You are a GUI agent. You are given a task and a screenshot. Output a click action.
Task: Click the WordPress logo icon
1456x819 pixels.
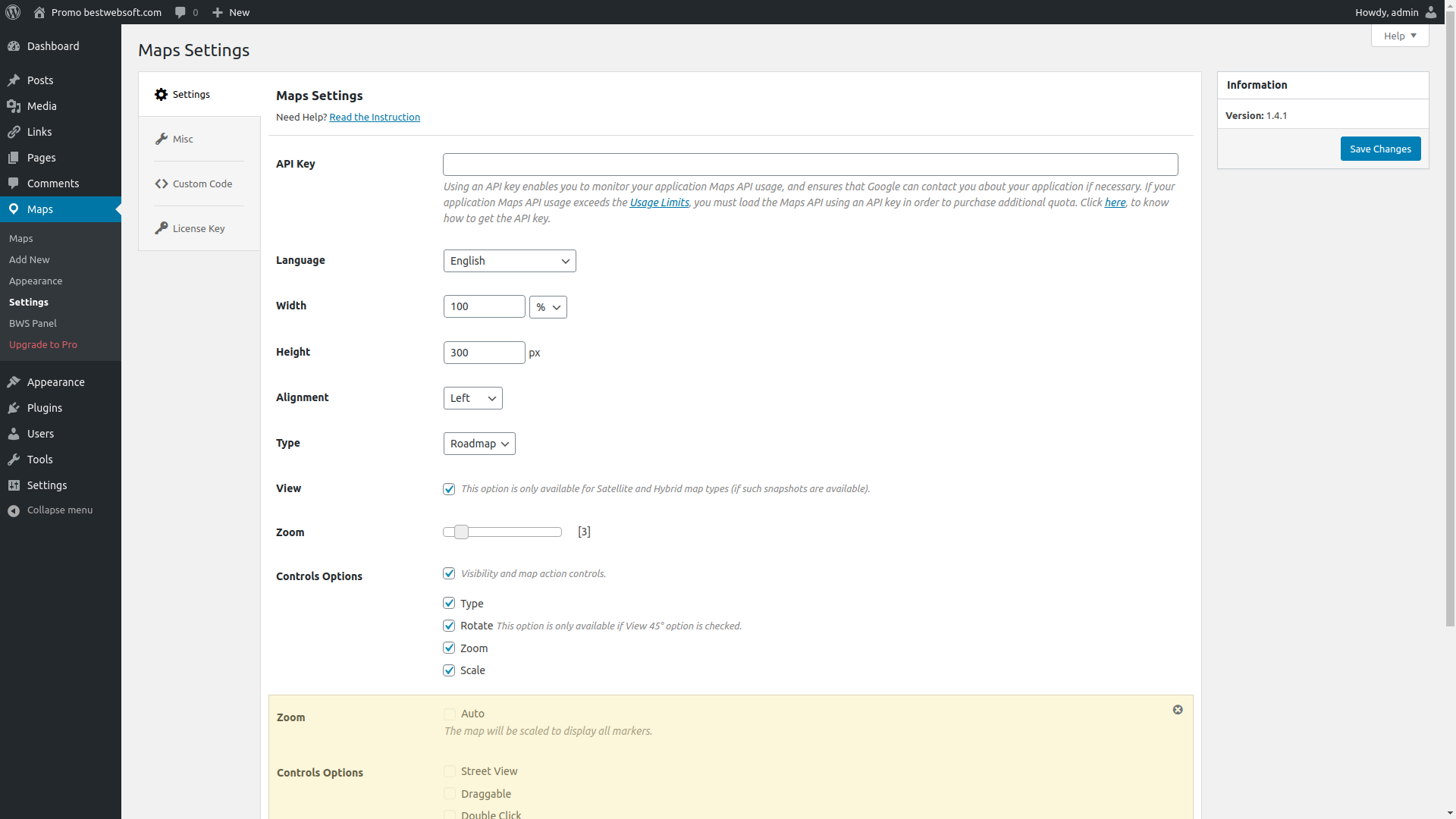(x=13, y=12)
